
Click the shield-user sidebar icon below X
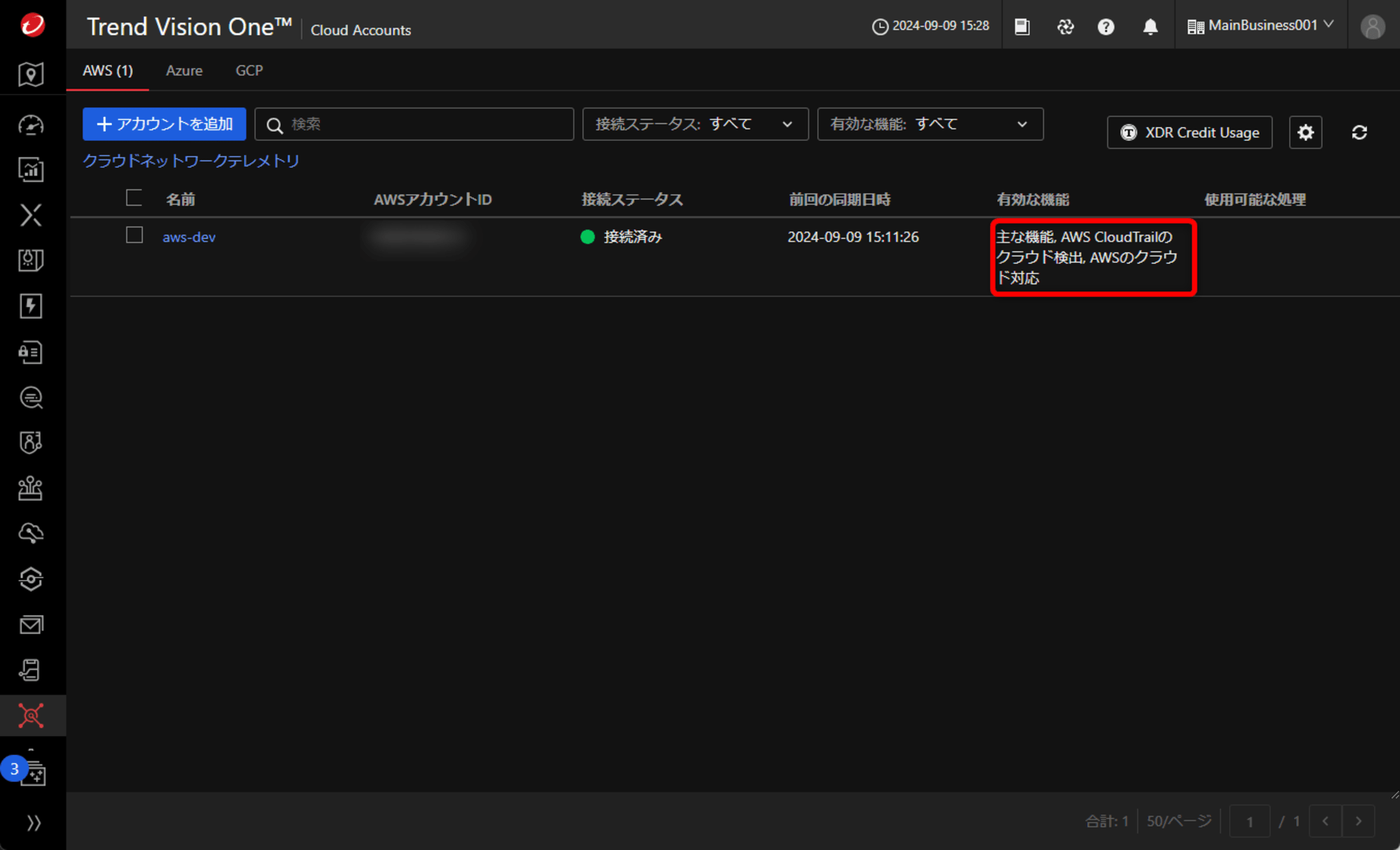(31, 260)
